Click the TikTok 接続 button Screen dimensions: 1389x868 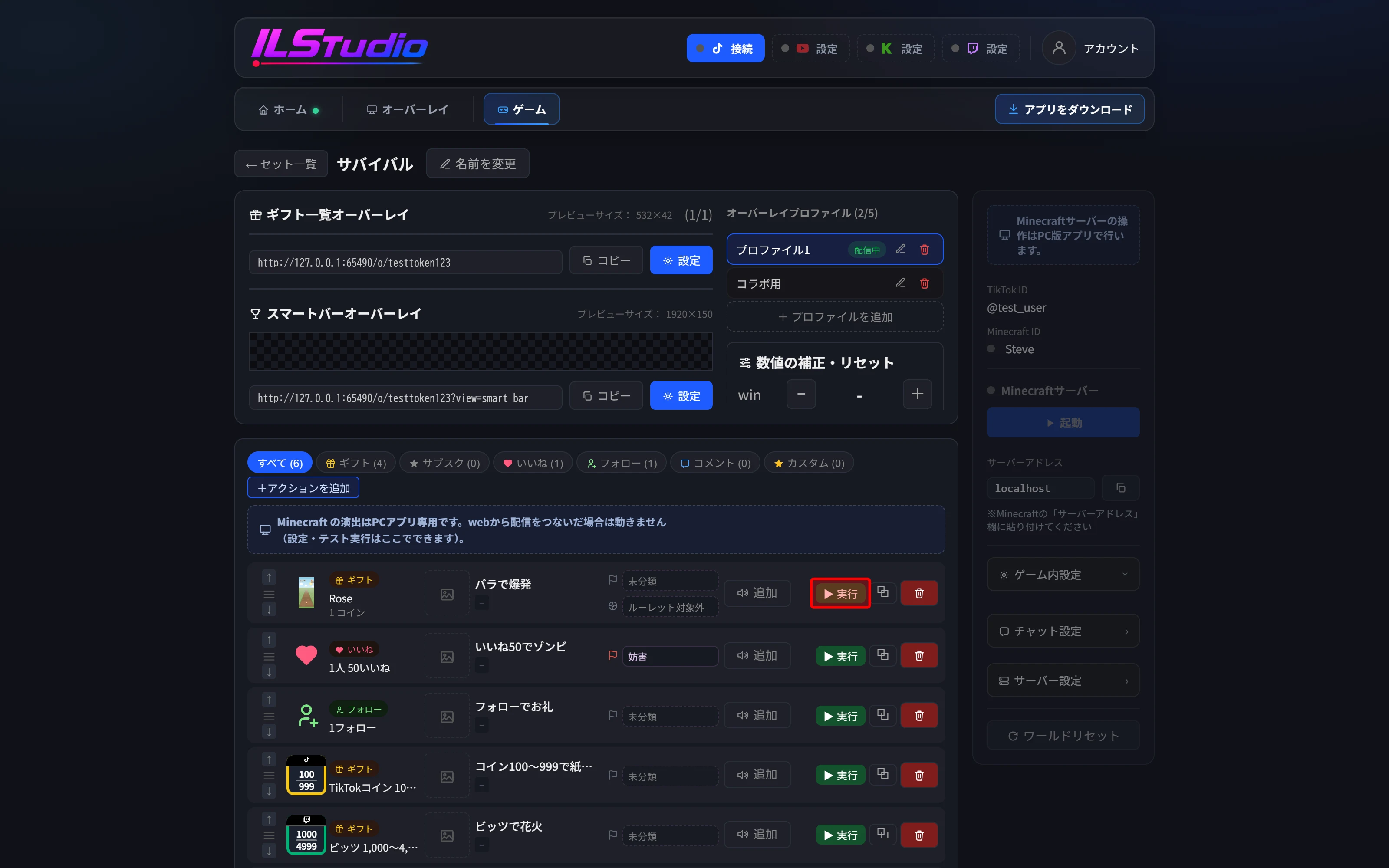(x=725, y=48)
